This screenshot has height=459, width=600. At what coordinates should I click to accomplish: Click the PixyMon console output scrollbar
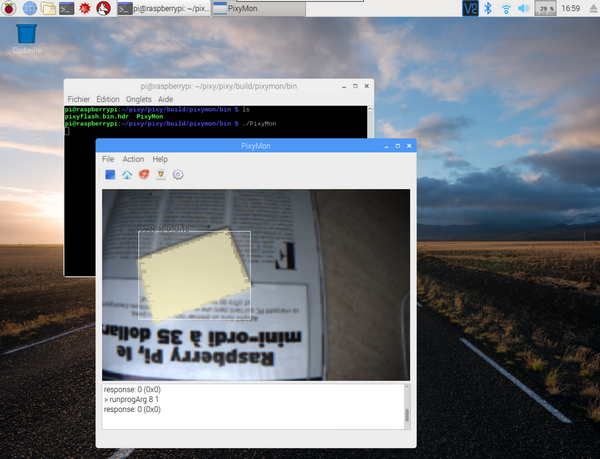407,407
